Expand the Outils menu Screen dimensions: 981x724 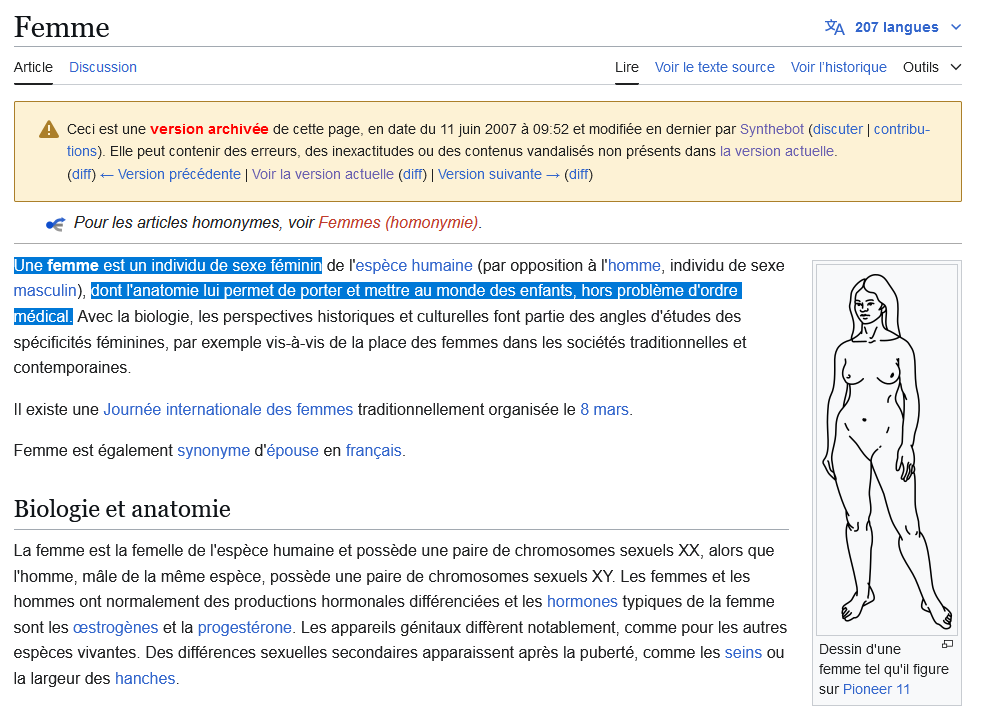pos(932,67)
